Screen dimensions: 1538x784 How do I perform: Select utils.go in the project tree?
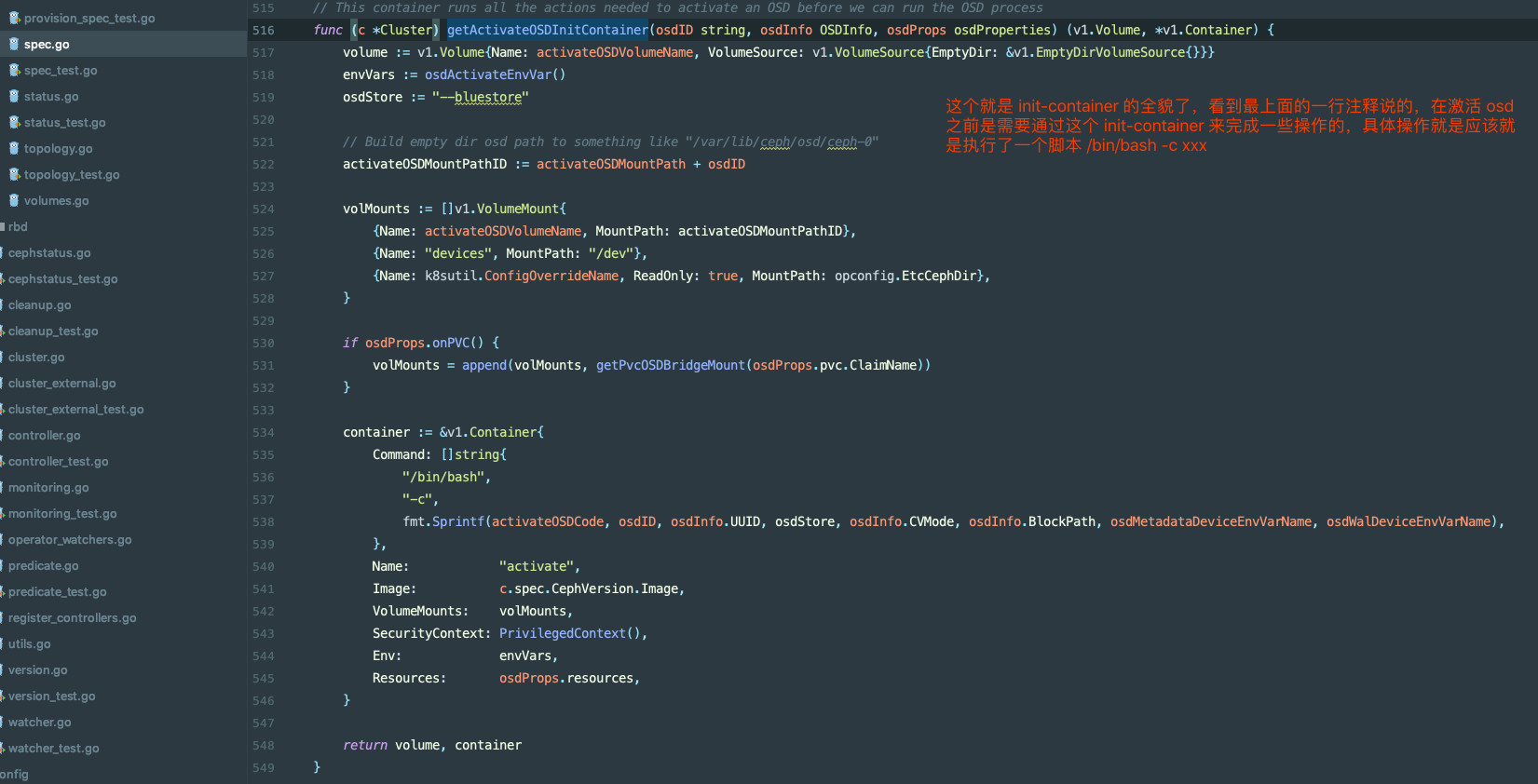pyautogui.click(x=30, y=643)
